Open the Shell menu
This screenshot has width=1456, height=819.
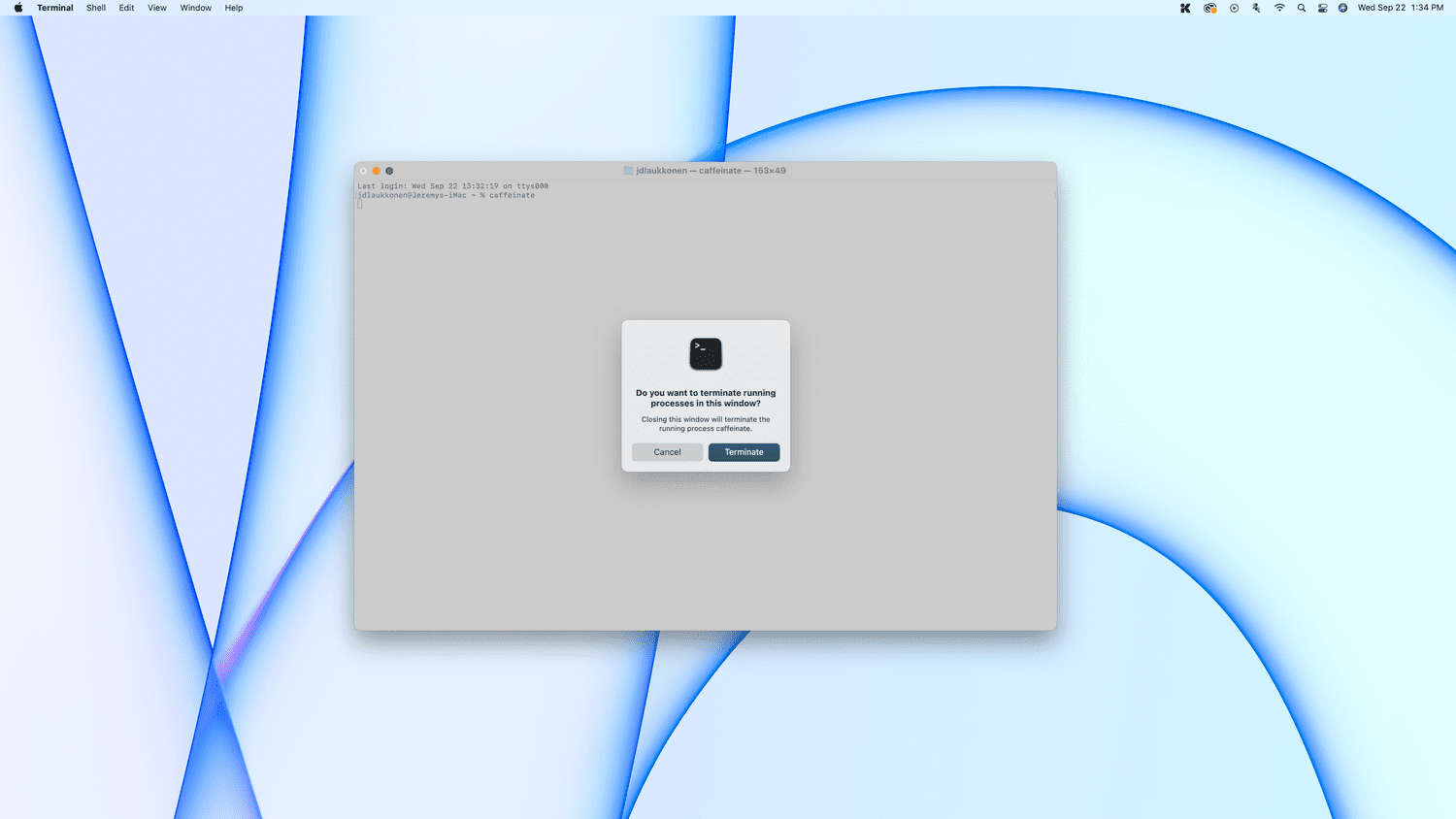click(96, 8)
